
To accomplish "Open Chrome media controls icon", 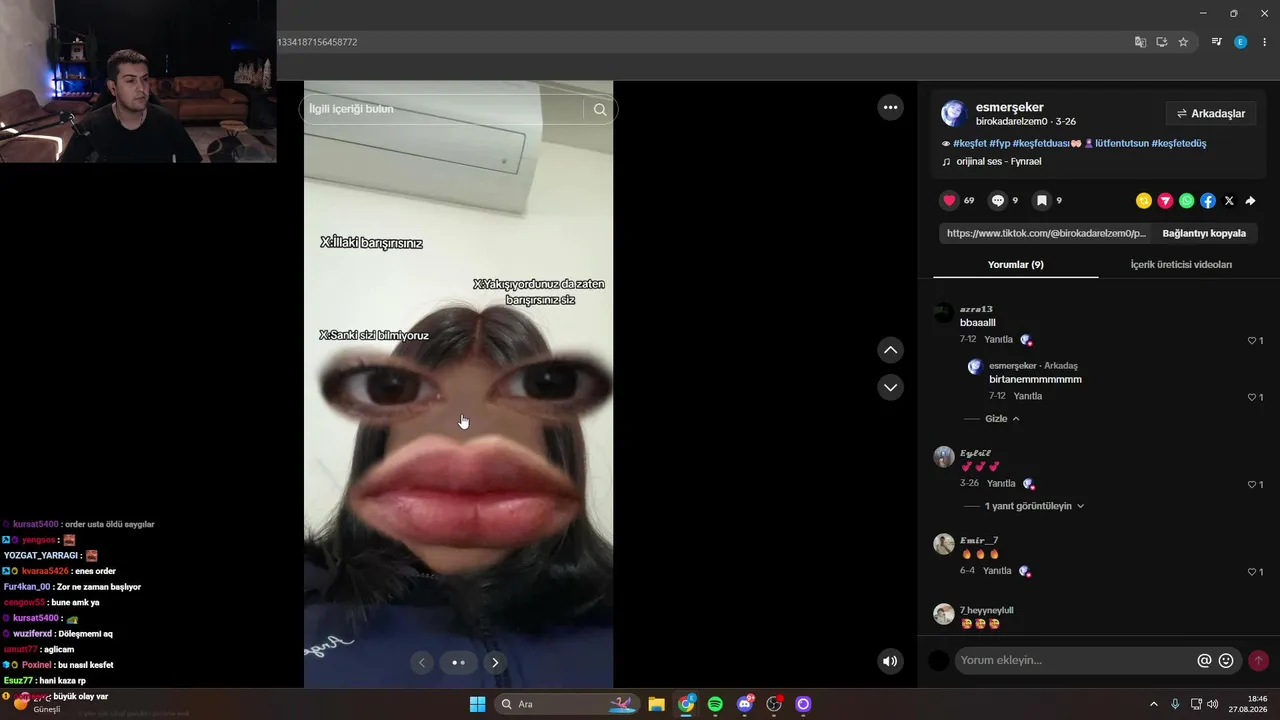I will coord(1217,42).
